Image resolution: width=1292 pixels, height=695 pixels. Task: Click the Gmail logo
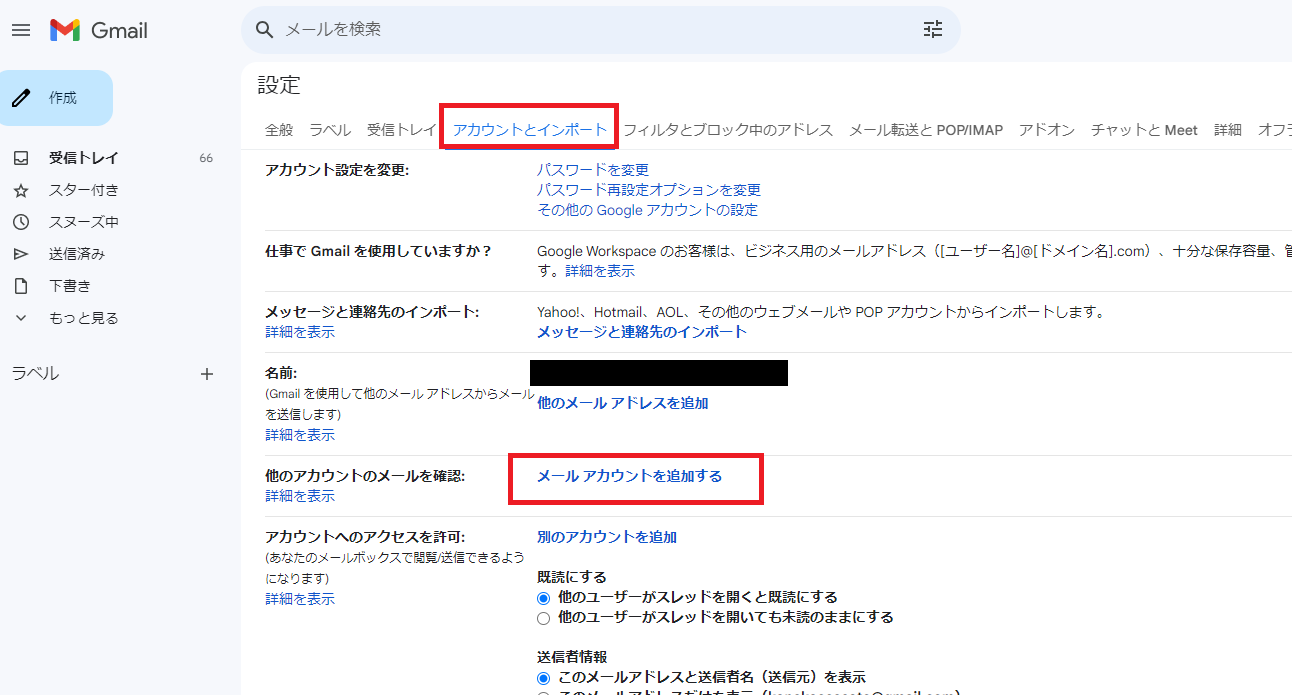99,30
